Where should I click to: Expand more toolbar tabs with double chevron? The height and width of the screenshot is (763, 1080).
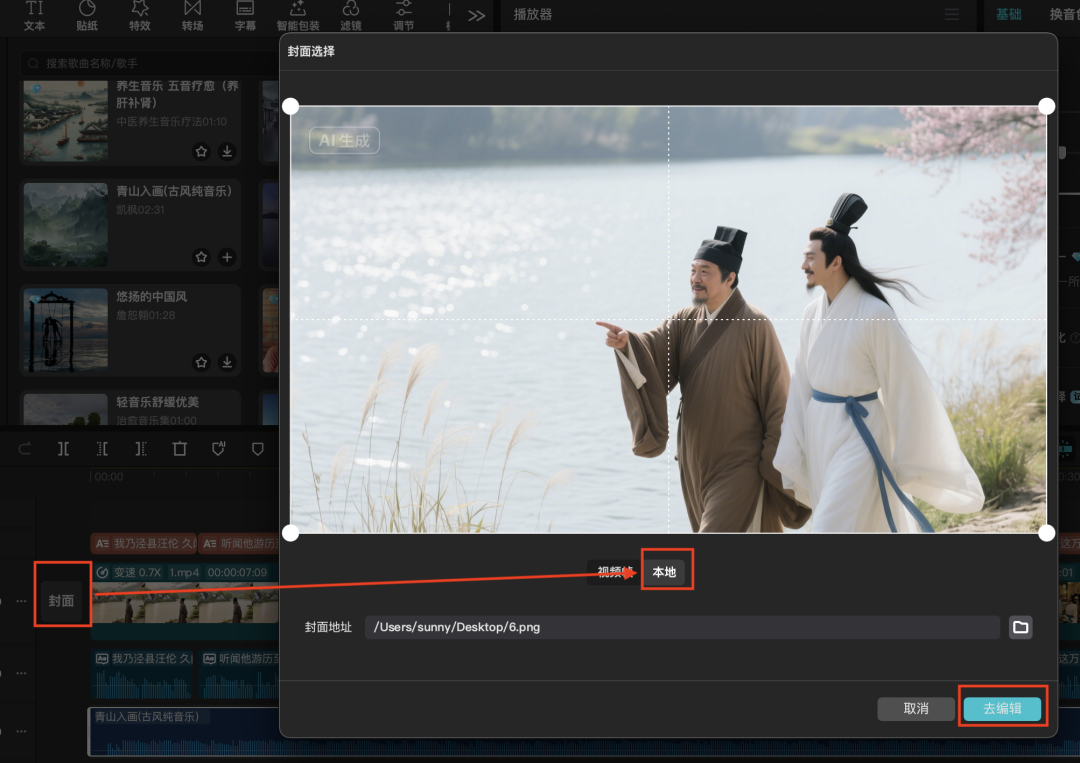point(476,15)
